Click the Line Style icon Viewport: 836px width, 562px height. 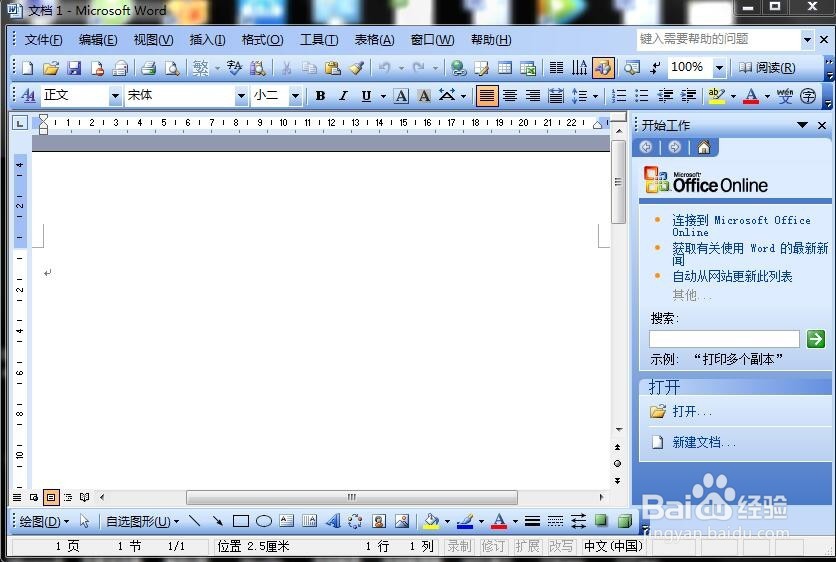(x=532, y=521)
